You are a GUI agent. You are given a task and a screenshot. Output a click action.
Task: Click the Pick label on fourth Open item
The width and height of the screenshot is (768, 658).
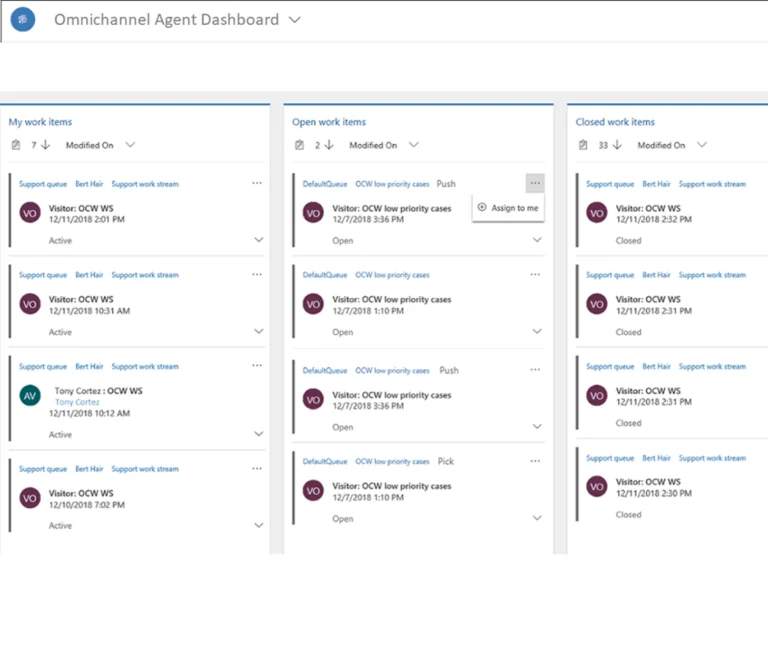pyautogui.click(x=446, y=462)
